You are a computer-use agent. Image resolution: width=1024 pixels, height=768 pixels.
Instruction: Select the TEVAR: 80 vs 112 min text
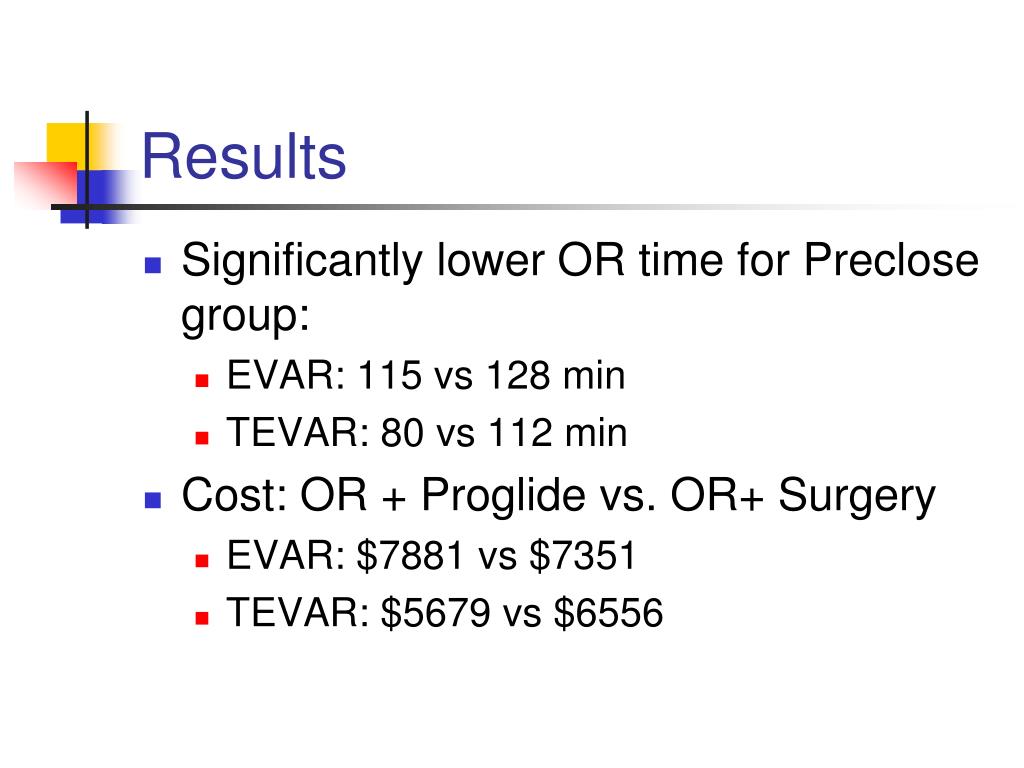click(x=427, y=432)
